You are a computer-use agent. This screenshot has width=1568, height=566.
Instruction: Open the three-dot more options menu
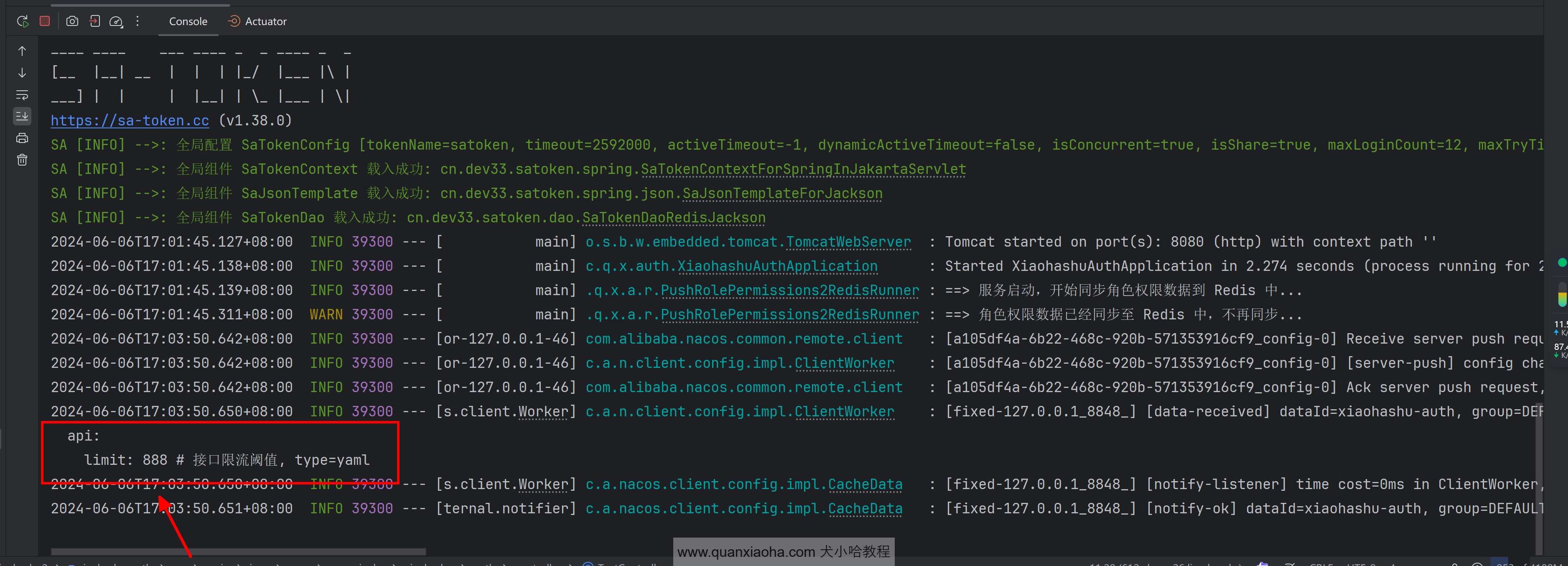[137, 21]
